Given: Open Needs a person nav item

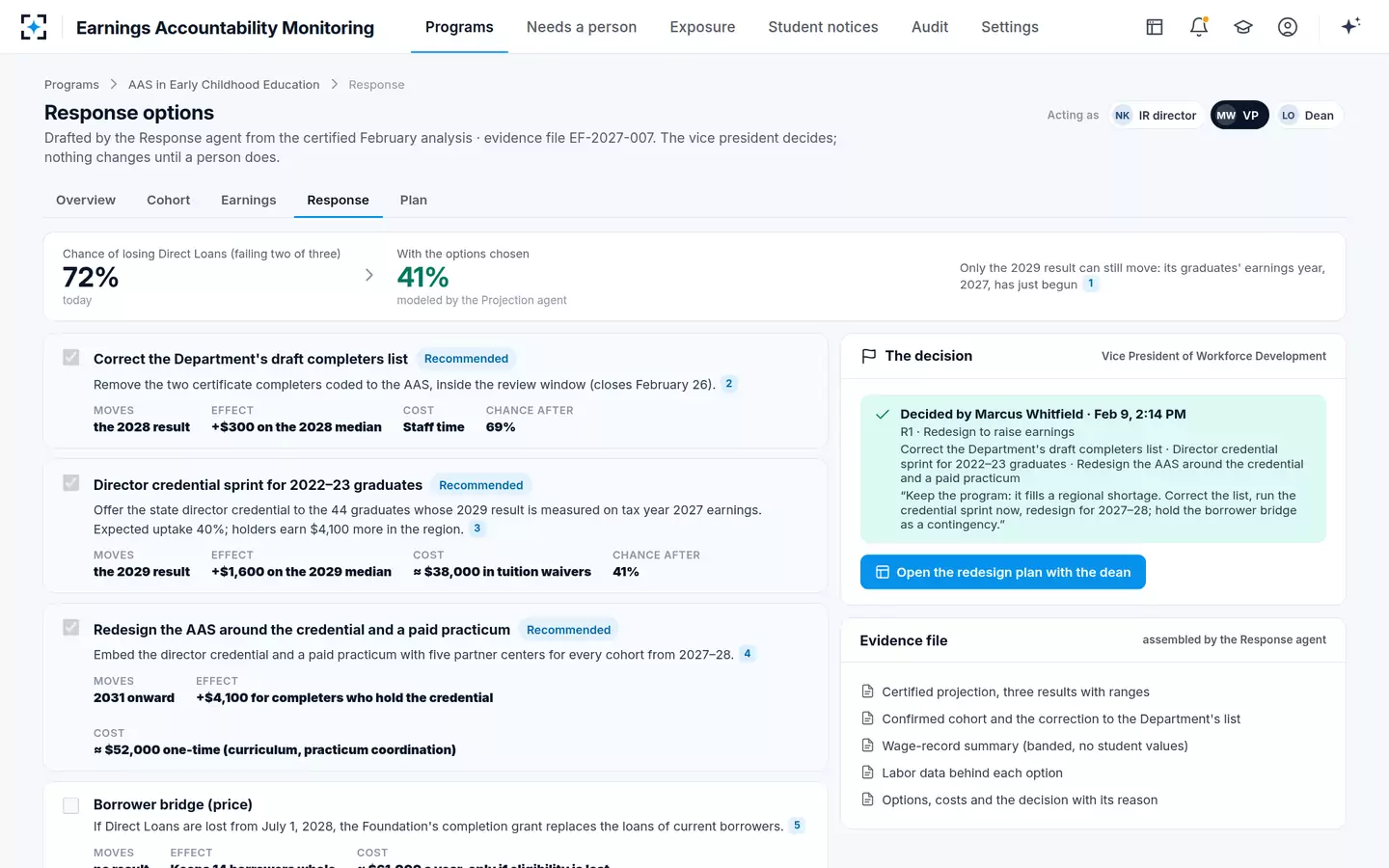Looking at the screenshot, I should tap(582, 27).
